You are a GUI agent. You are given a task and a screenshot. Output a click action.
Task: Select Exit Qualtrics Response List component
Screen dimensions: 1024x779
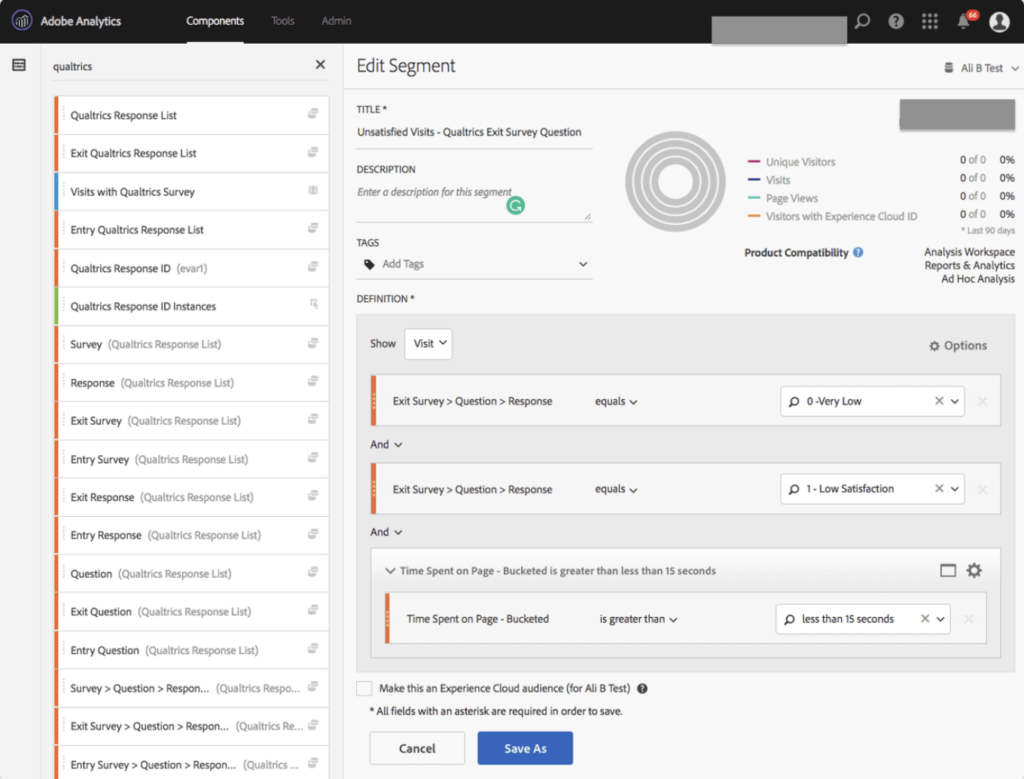click(192, 153)
